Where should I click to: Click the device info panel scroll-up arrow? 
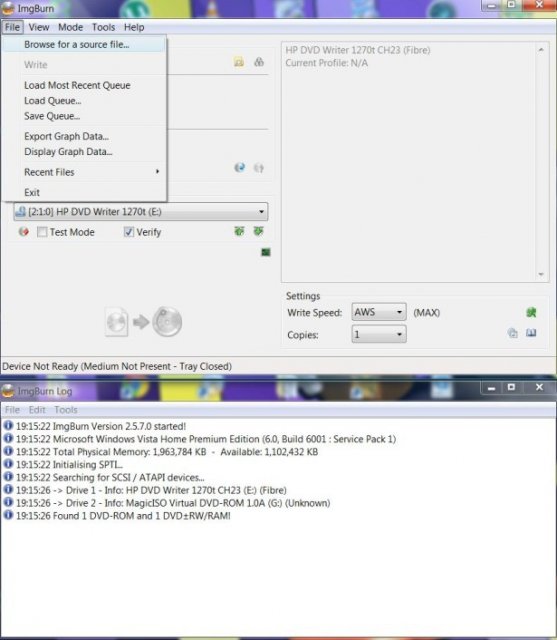pos(541,50)
